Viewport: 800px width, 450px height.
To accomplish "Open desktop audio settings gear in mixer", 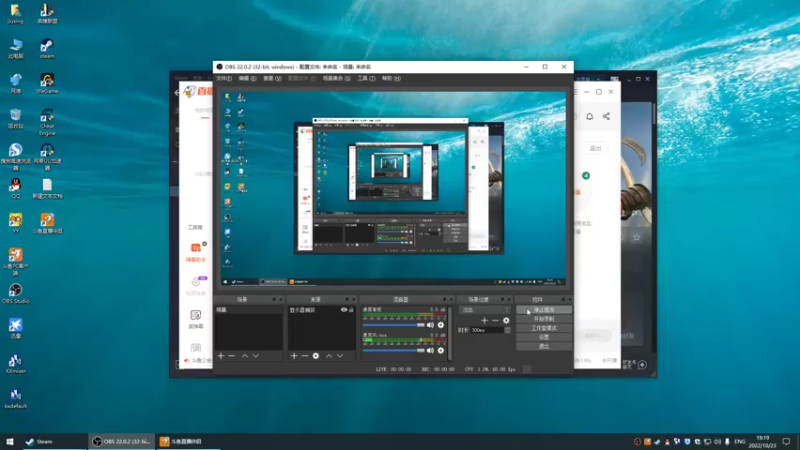I will coord(441,325).
